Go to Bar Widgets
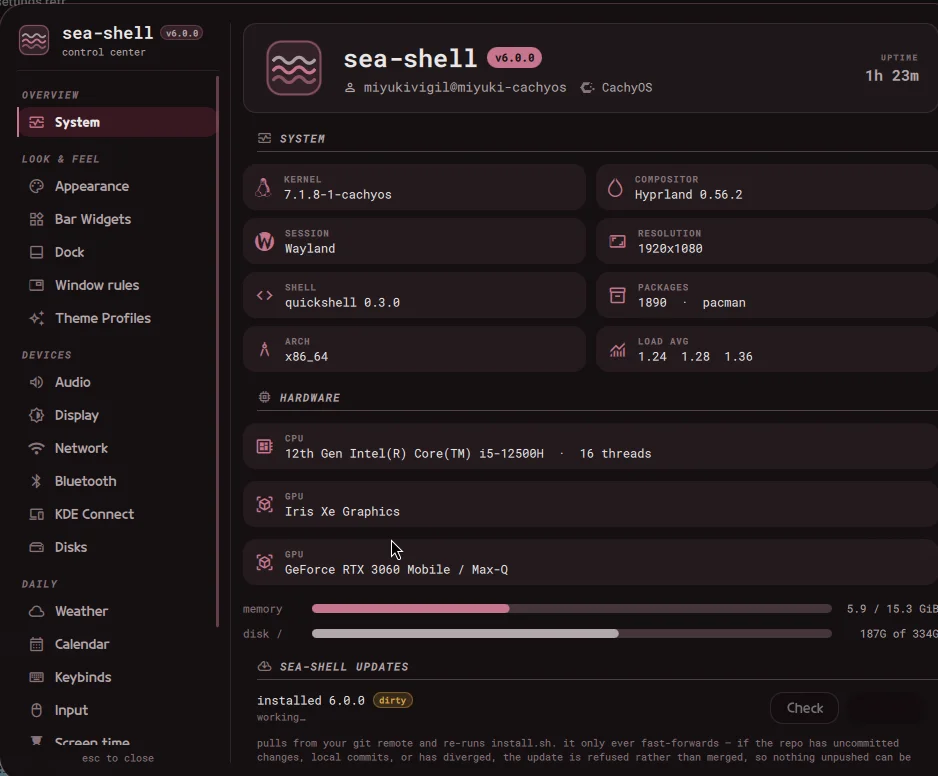938x776 pixels. 117,219
